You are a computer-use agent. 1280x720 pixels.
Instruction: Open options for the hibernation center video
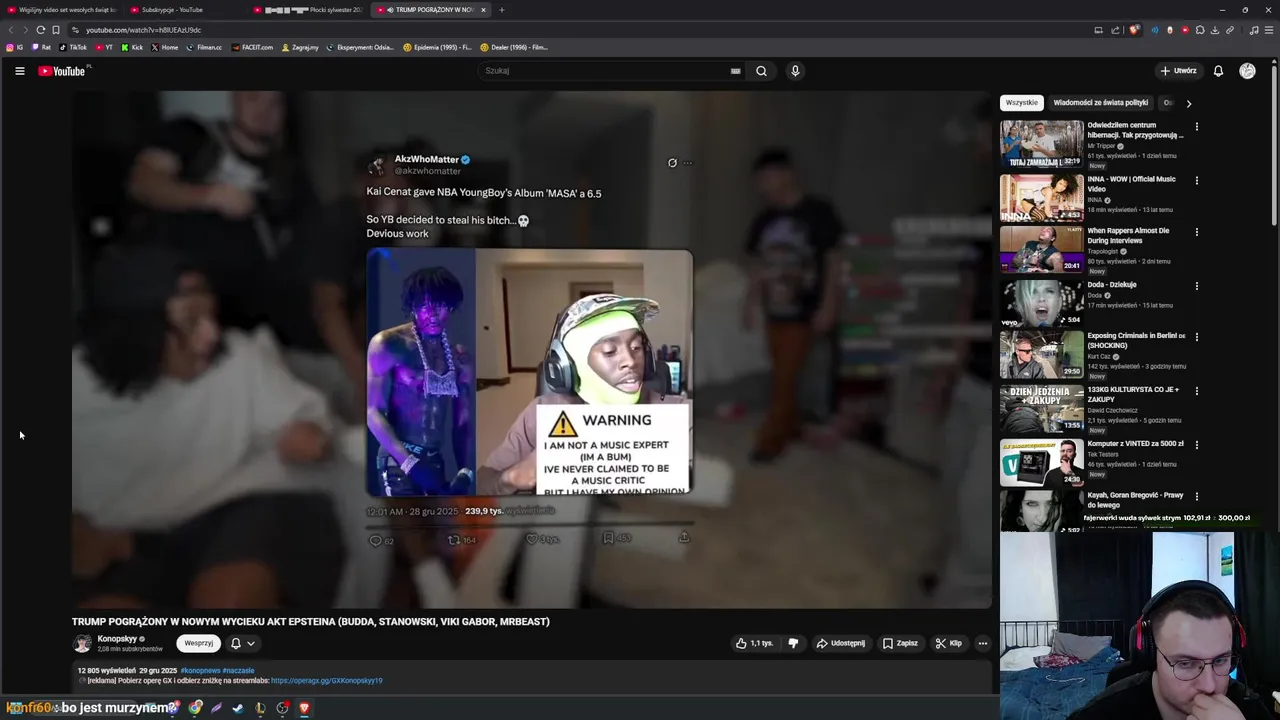point(1196,127)
